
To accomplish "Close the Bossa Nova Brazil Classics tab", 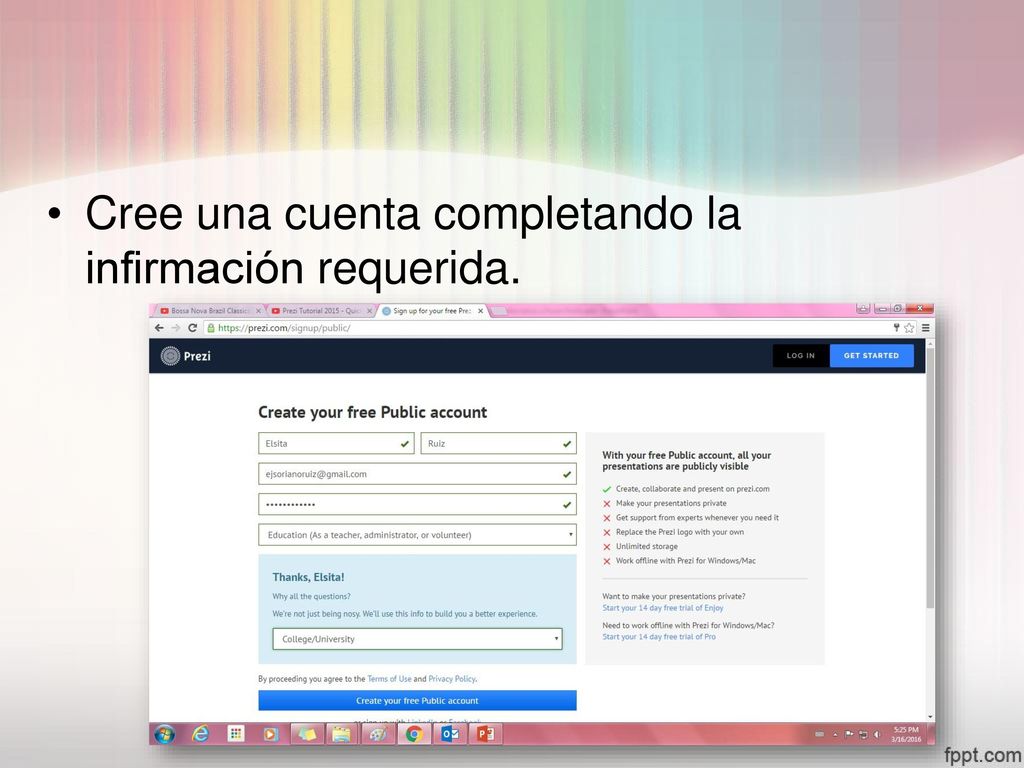I will click(x=259, y=312).
